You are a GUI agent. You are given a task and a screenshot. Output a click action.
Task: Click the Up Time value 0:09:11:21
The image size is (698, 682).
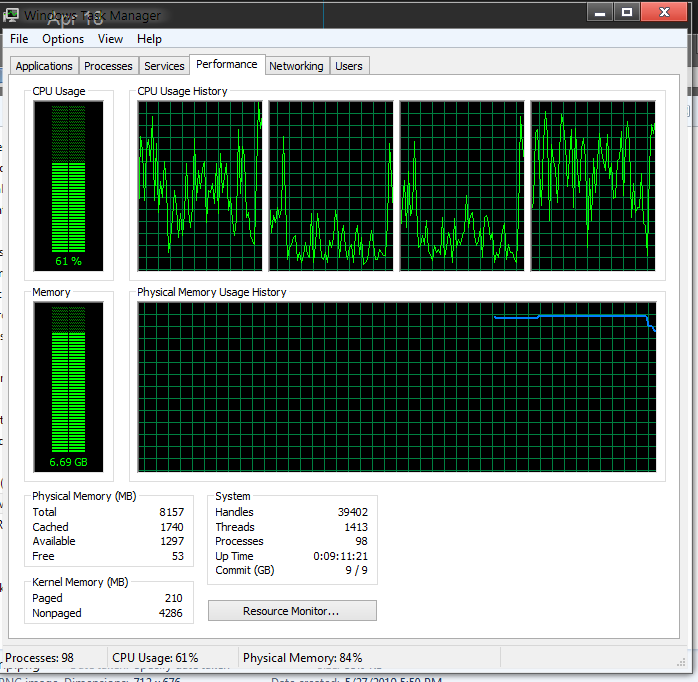[341, 556]
